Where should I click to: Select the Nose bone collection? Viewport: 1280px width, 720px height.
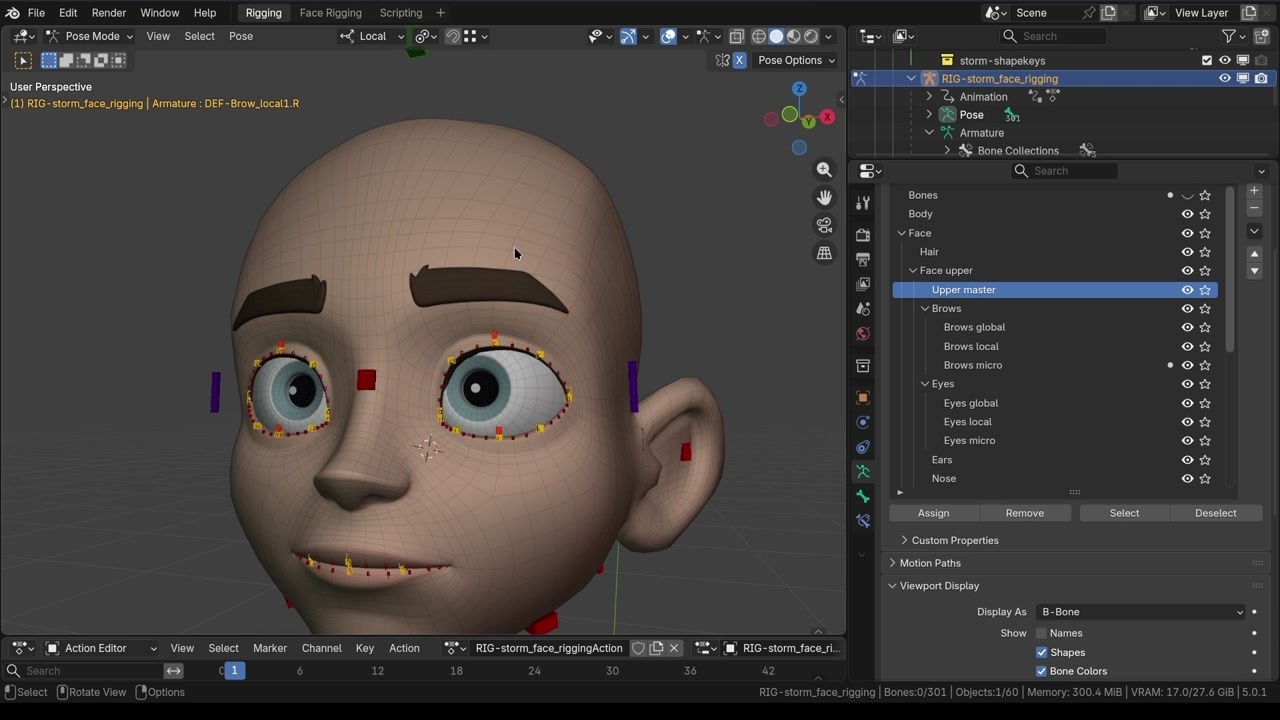point(943,479)
